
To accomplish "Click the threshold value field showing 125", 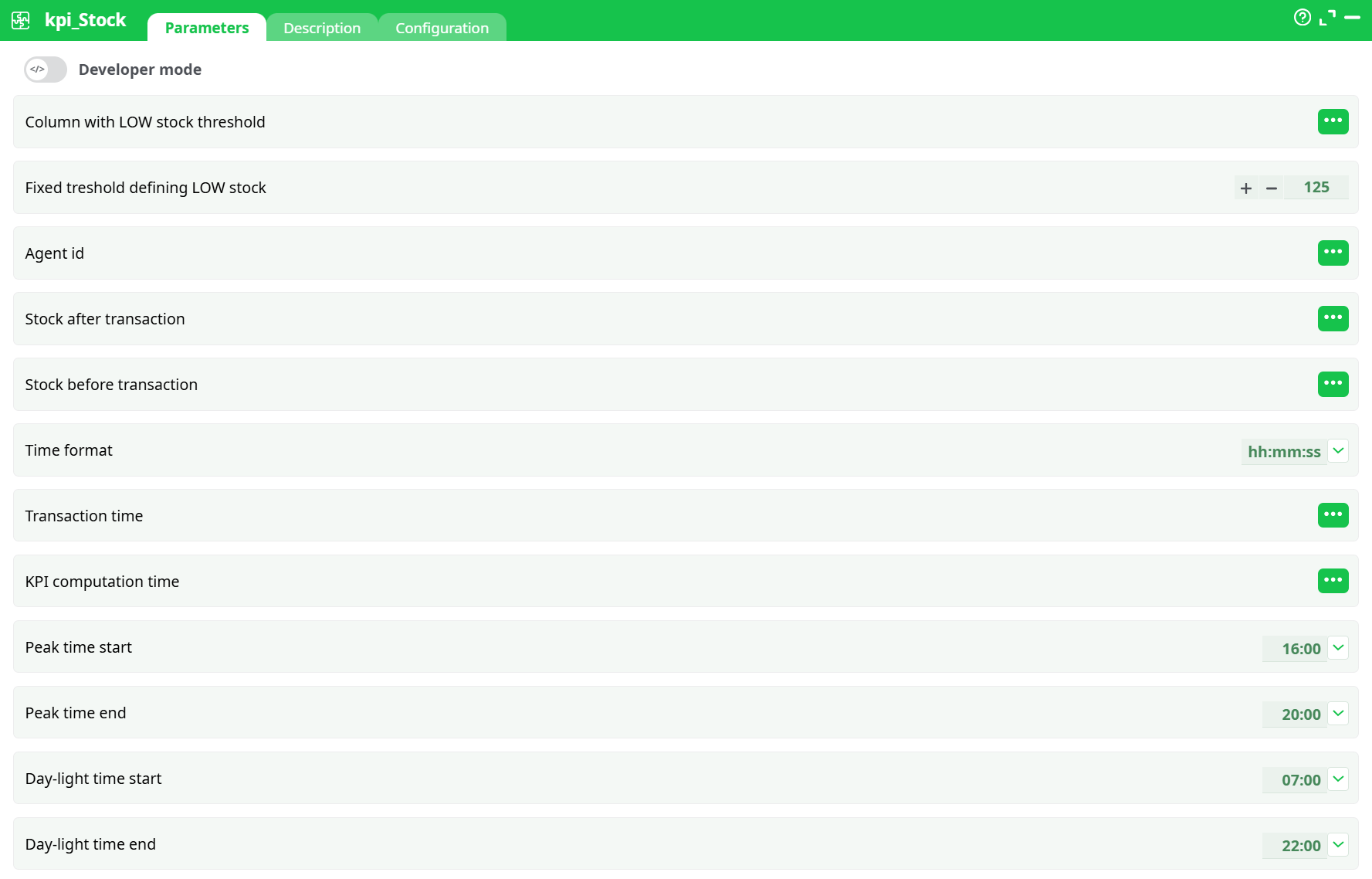I will pyautogui.click(x=1316, y=187).
